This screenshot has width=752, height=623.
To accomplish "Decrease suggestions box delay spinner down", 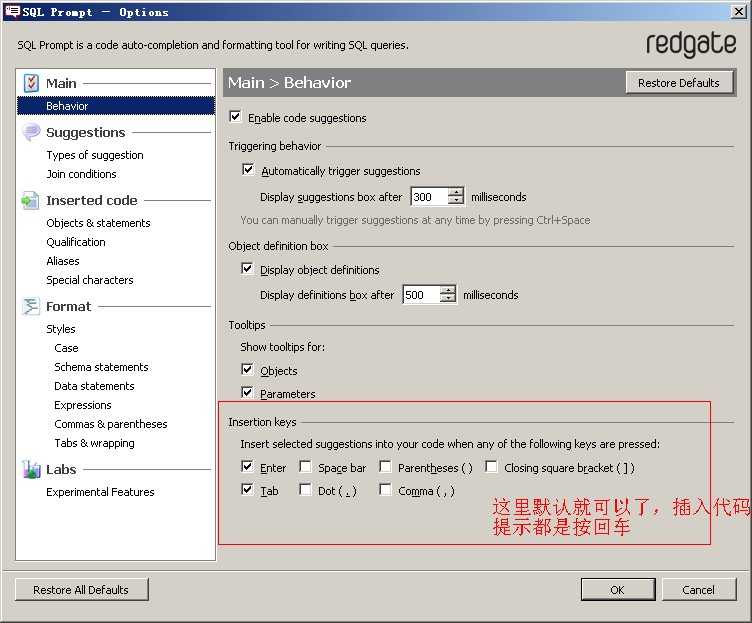I will (x=456, y=200).
